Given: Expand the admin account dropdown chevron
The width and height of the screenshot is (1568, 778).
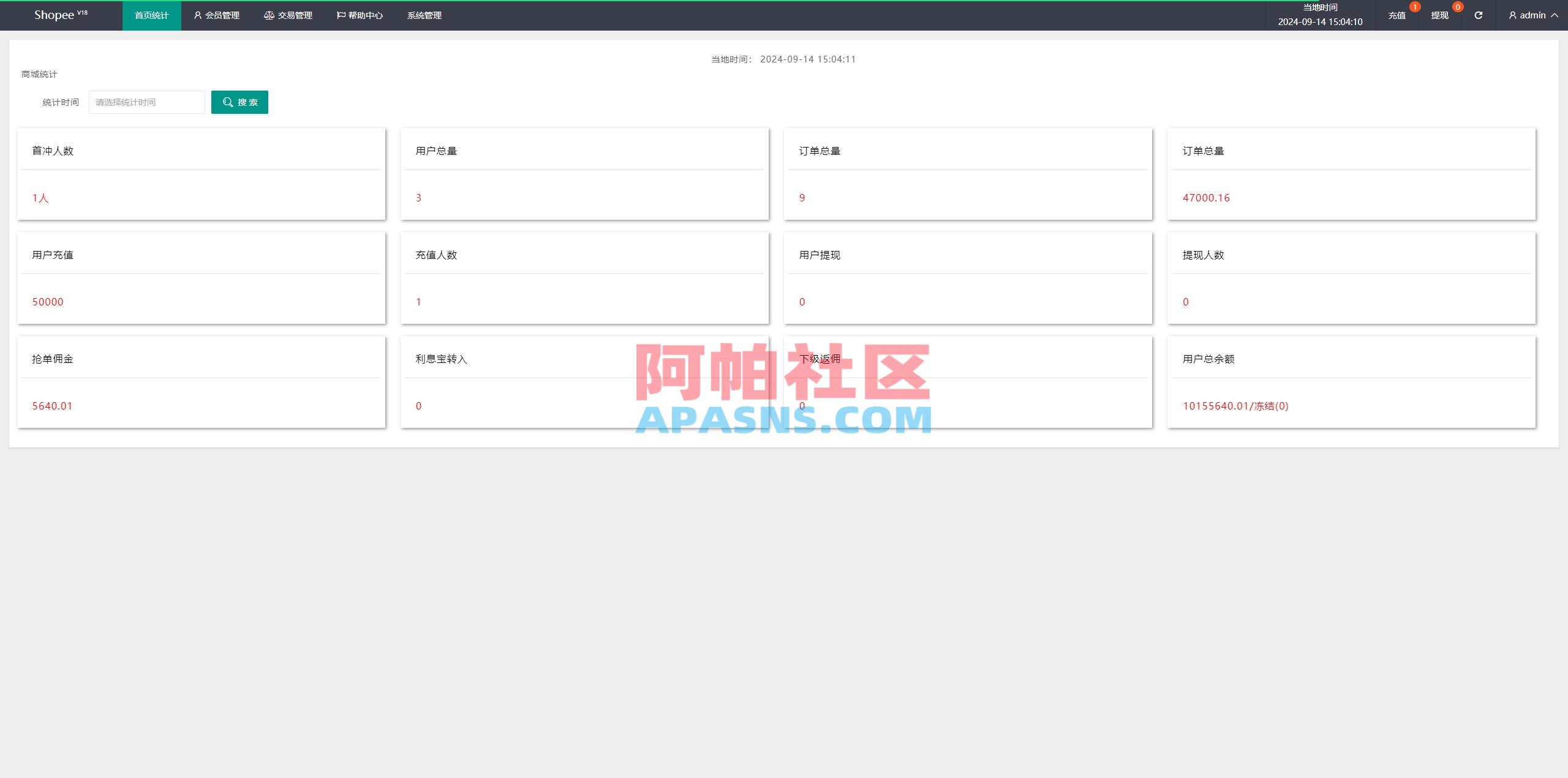Looking at the screenshot, I should tap(1555, 15).
